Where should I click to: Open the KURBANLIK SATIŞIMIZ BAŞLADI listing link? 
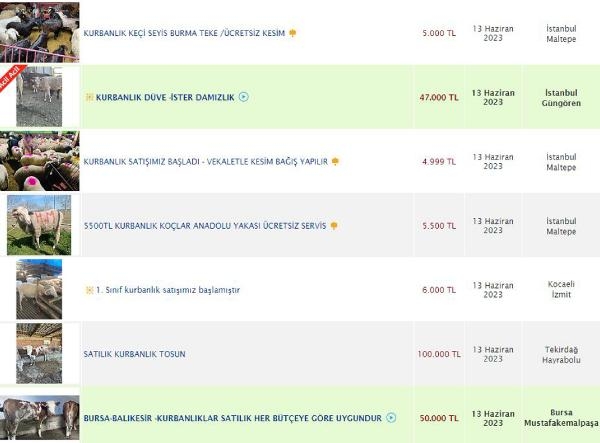[206, 161]
